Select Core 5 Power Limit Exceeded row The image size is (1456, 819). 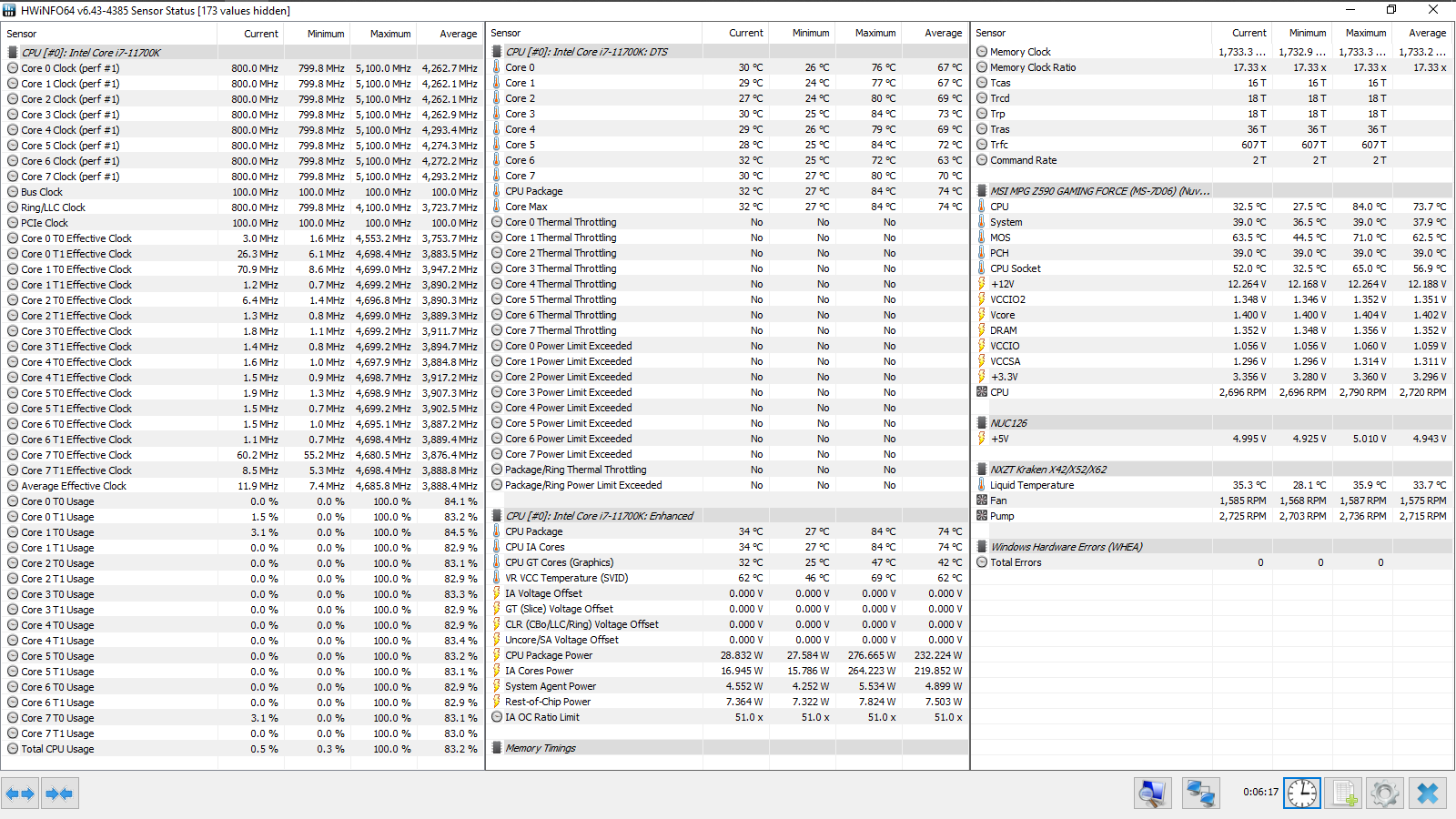728,423
